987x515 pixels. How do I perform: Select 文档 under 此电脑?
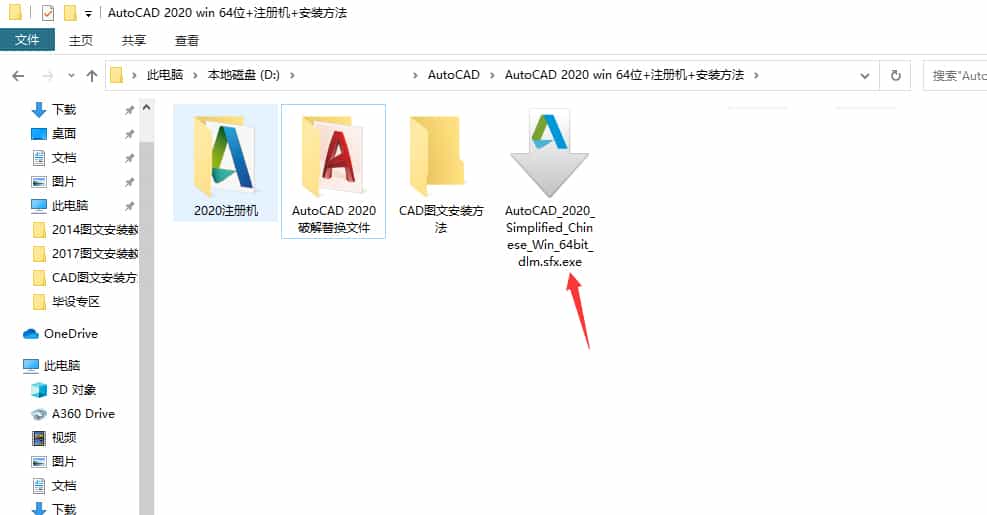[54, 485]
